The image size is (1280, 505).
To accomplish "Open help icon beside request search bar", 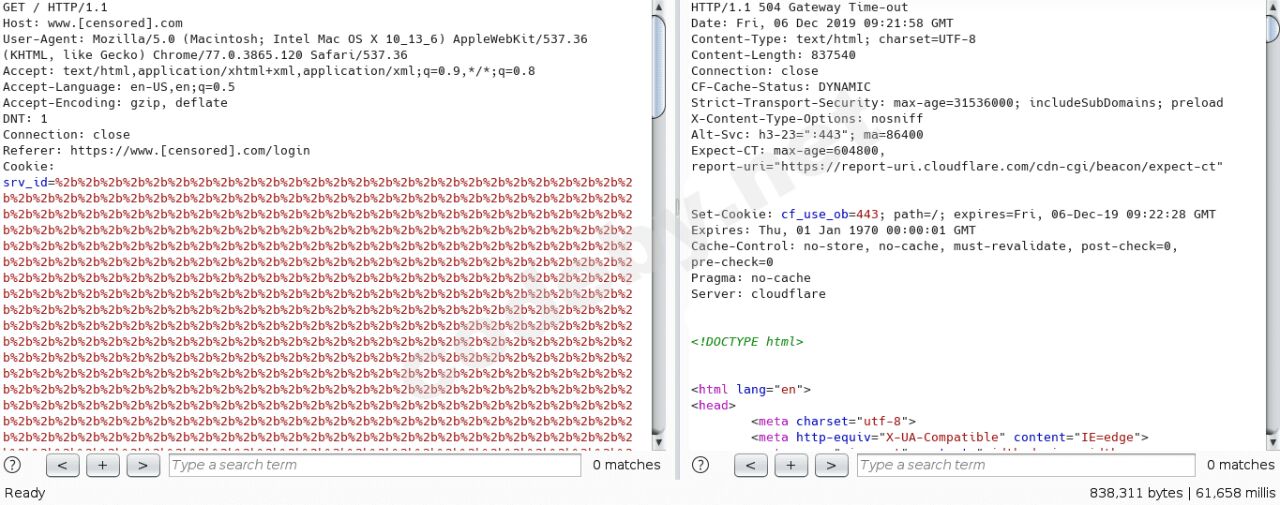I will (x=13, y=465).
